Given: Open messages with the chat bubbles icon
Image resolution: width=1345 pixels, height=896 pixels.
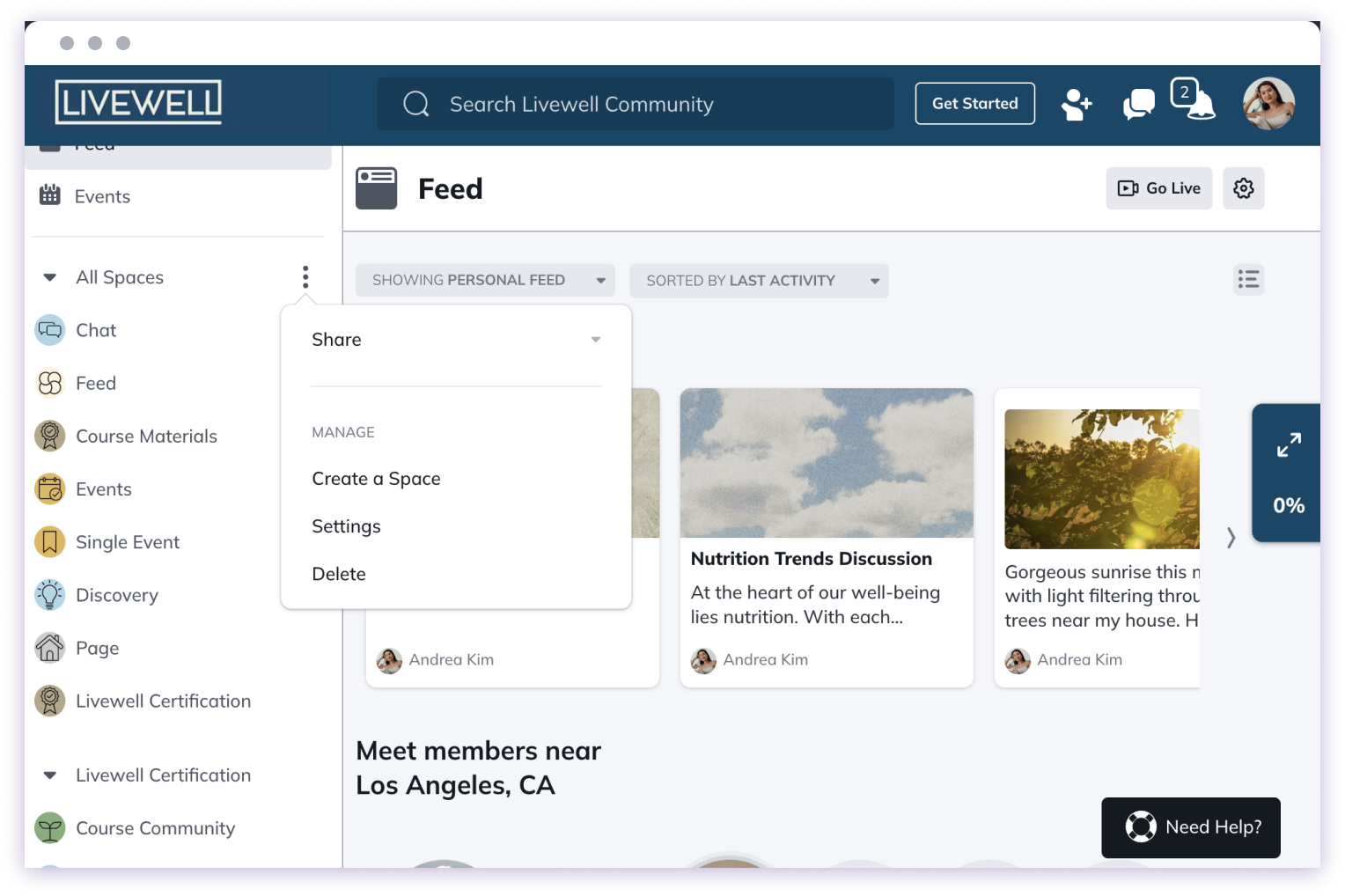Looking at the screenshot, I should pos(1137,104).
